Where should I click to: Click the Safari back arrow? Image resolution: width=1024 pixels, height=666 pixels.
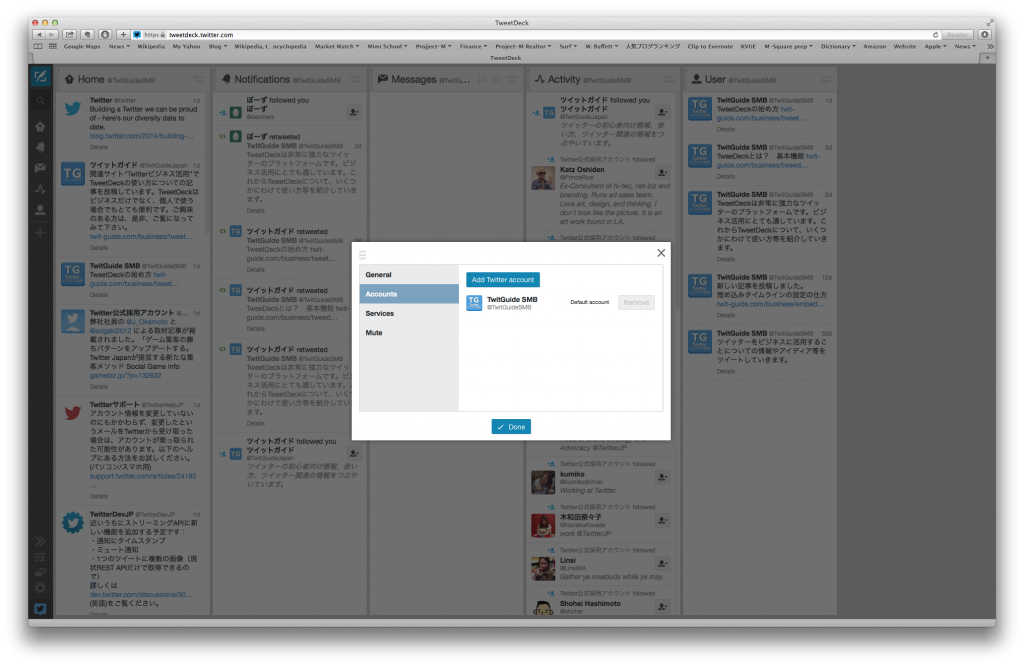tap(39, 35)
